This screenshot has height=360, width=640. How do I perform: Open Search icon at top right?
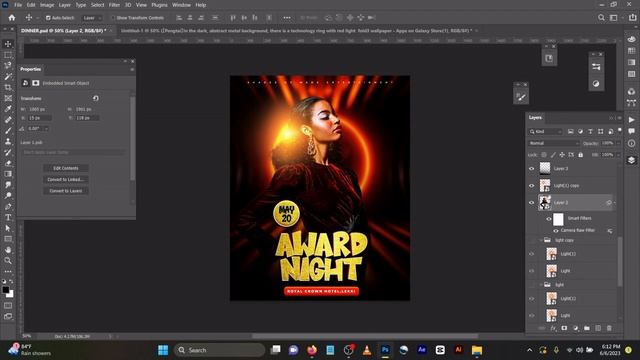click(601, 18)
